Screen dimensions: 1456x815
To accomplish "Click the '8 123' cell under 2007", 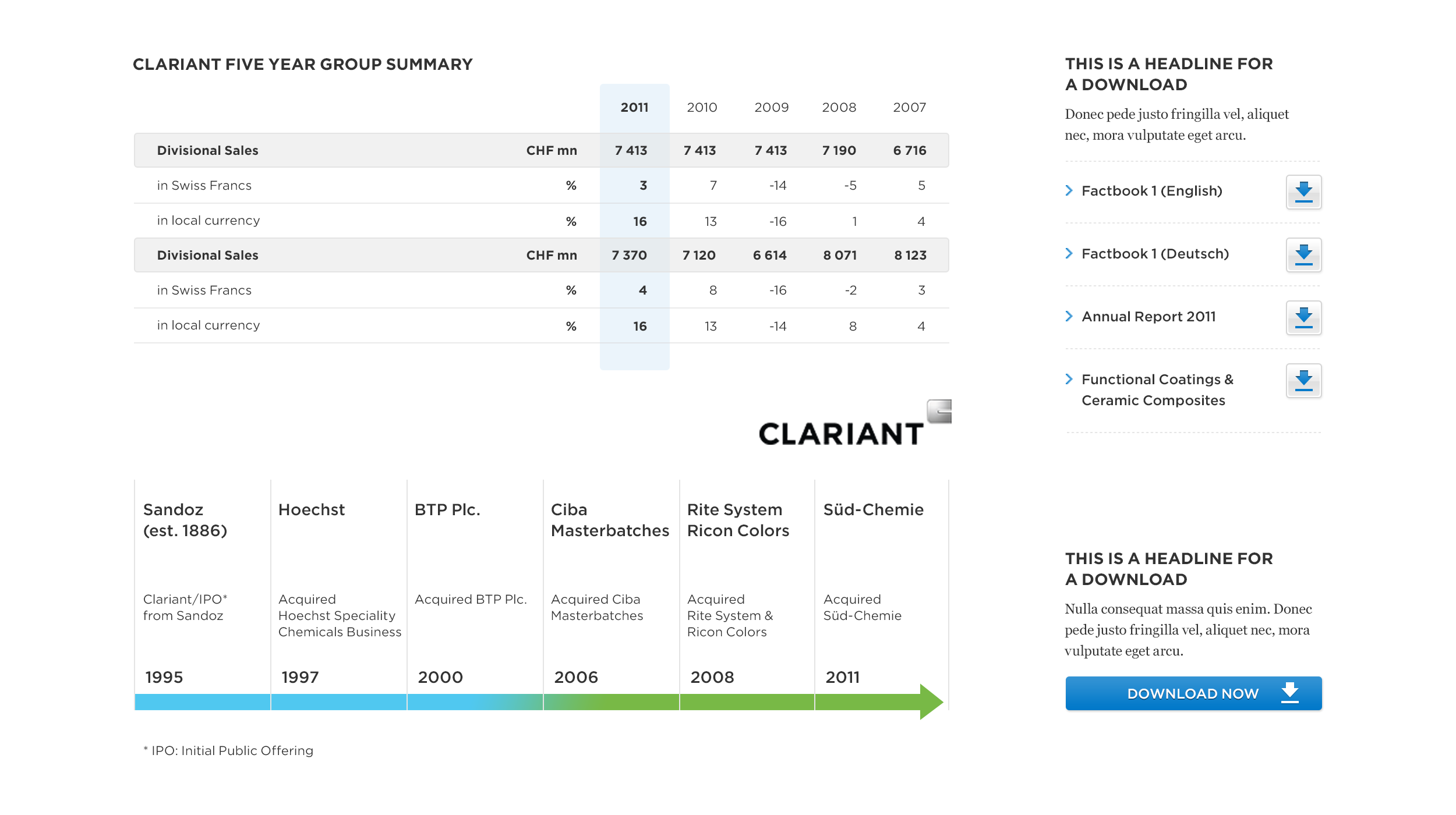I will (x=910, y=255).
